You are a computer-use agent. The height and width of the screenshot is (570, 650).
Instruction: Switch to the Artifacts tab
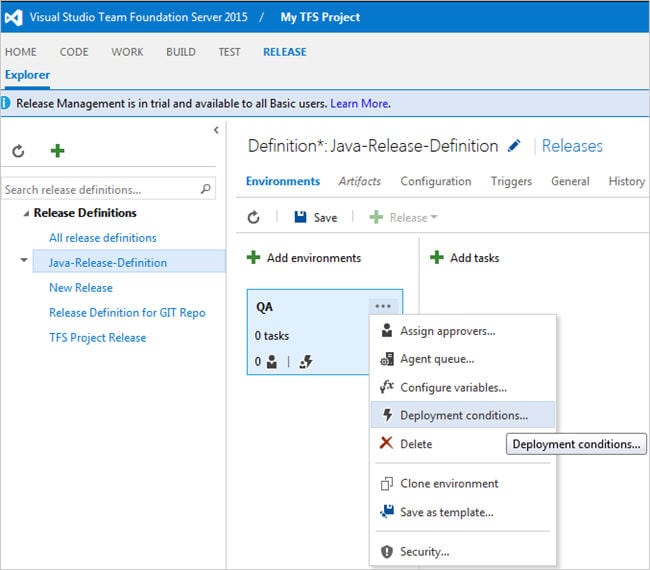(359, 181)
